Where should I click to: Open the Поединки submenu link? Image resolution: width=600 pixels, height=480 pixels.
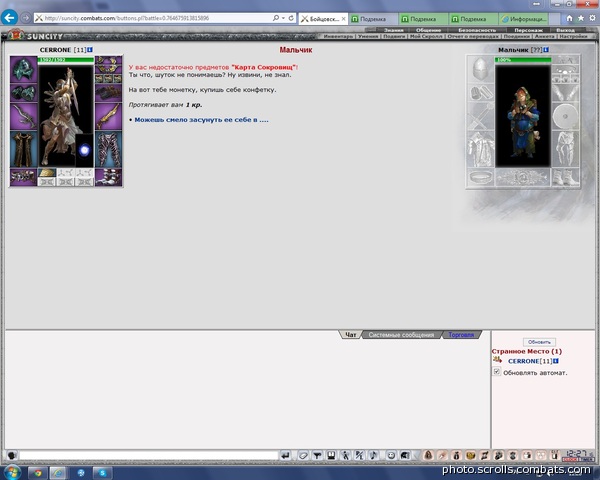click(x=516, y=36)
